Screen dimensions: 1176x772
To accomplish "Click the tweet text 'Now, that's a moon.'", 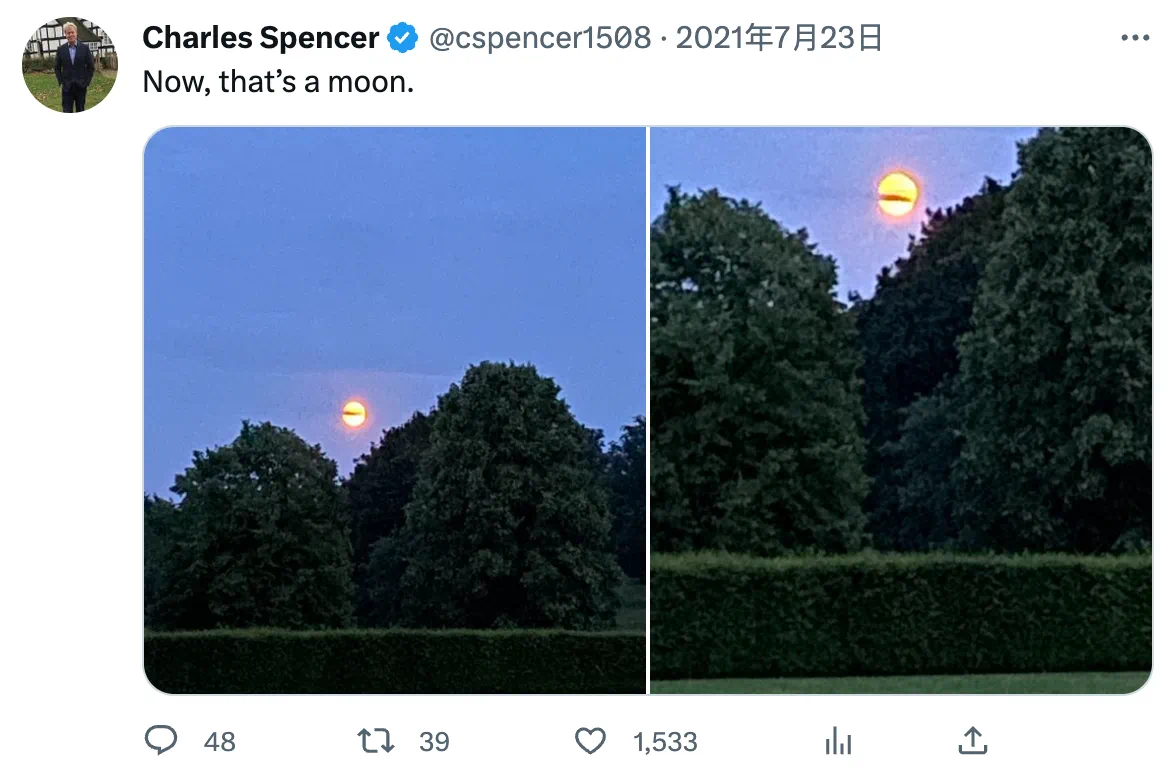I will coord(278,82).
